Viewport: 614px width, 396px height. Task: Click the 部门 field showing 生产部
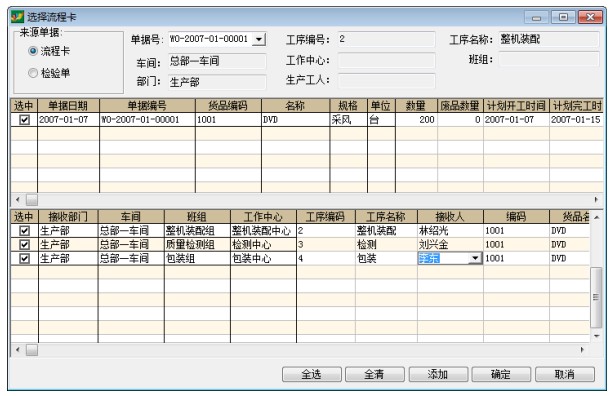pyautogui.click(x=217, y=82)
